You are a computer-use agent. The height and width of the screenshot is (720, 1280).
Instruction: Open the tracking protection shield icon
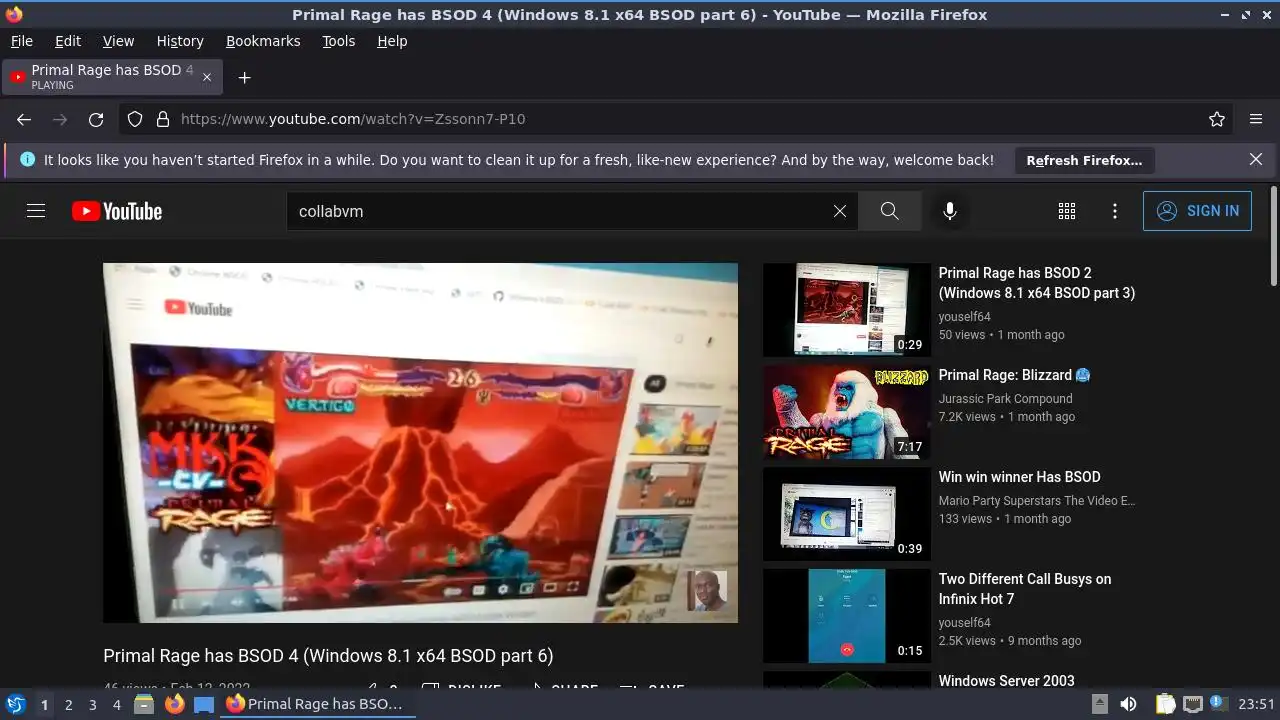(135, 119)
